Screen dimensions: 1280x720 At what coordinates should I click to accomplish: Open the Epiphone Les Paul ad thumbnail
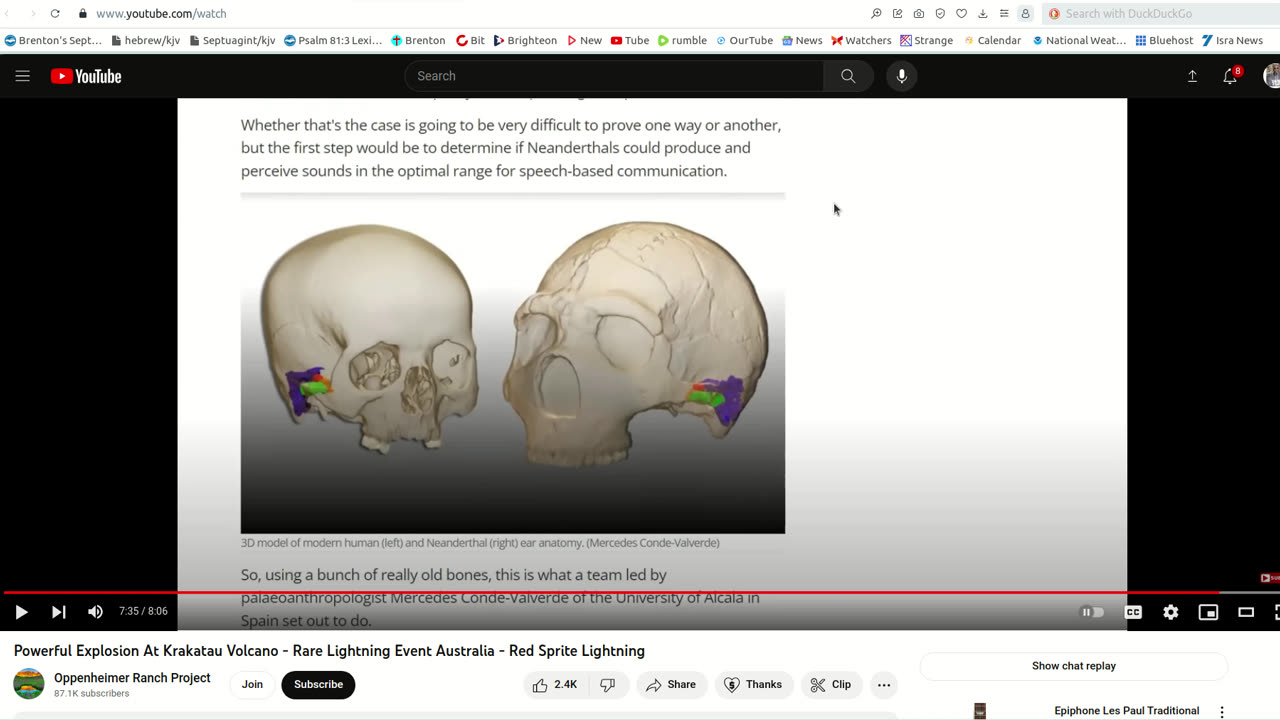tap(980, 711)
